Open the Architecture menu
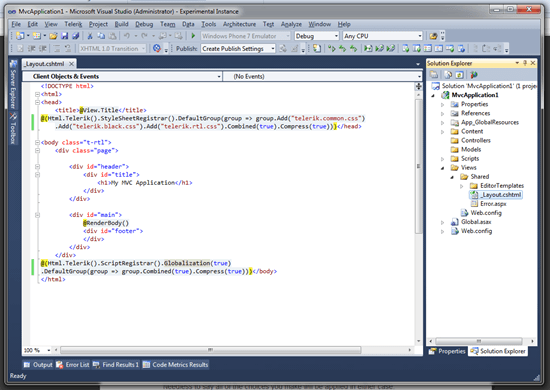The image size is (550, 390). tap(239, 24)
